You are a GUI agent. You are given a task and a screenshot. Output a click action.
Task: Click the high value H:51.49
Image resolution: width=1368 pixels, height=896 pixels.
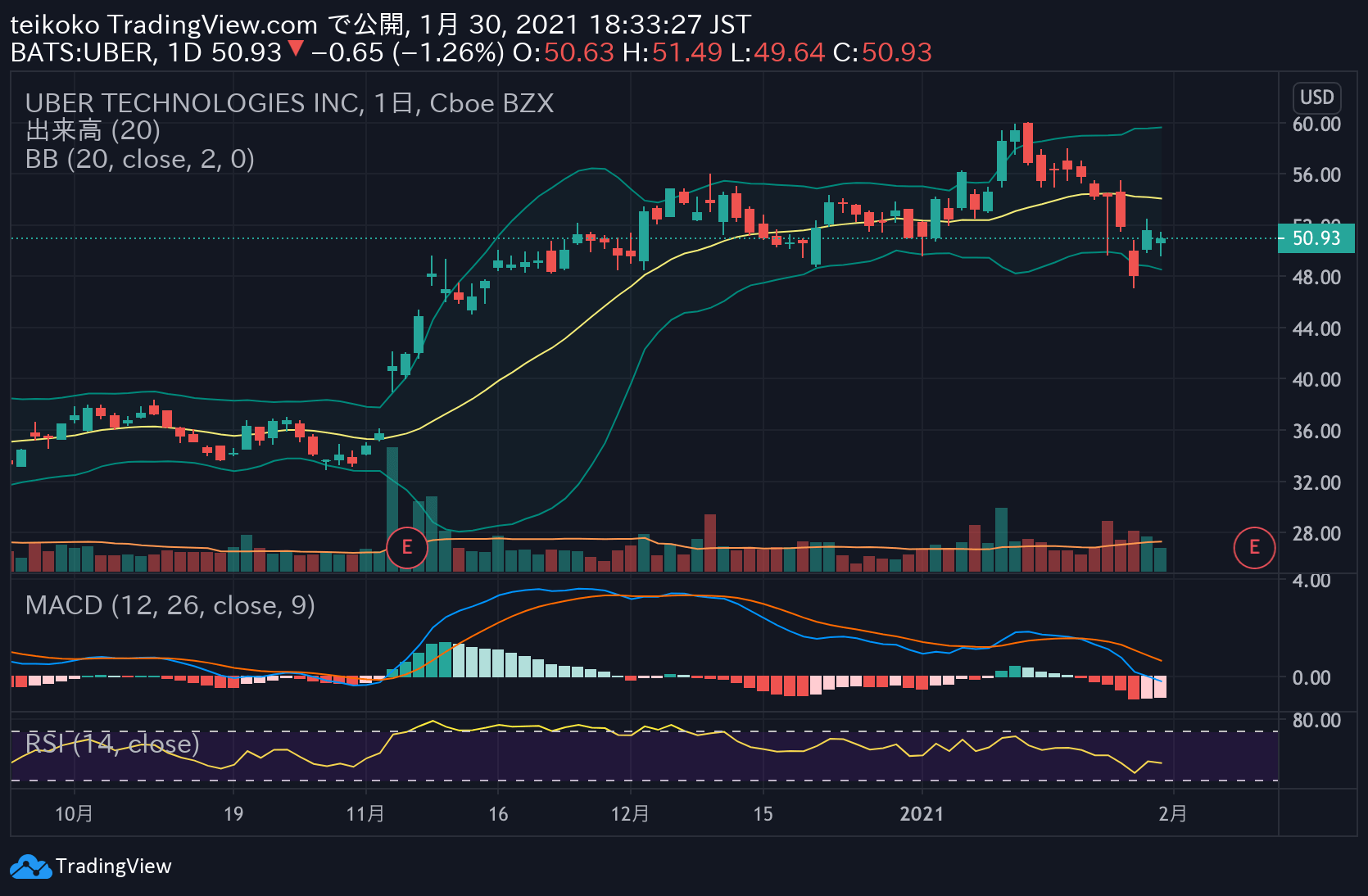click(x=673, y=52)
